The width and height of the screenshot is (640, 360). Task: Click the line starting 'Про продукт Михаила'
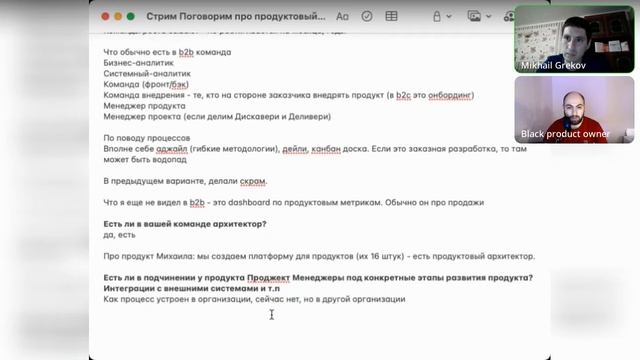(319, 256)
